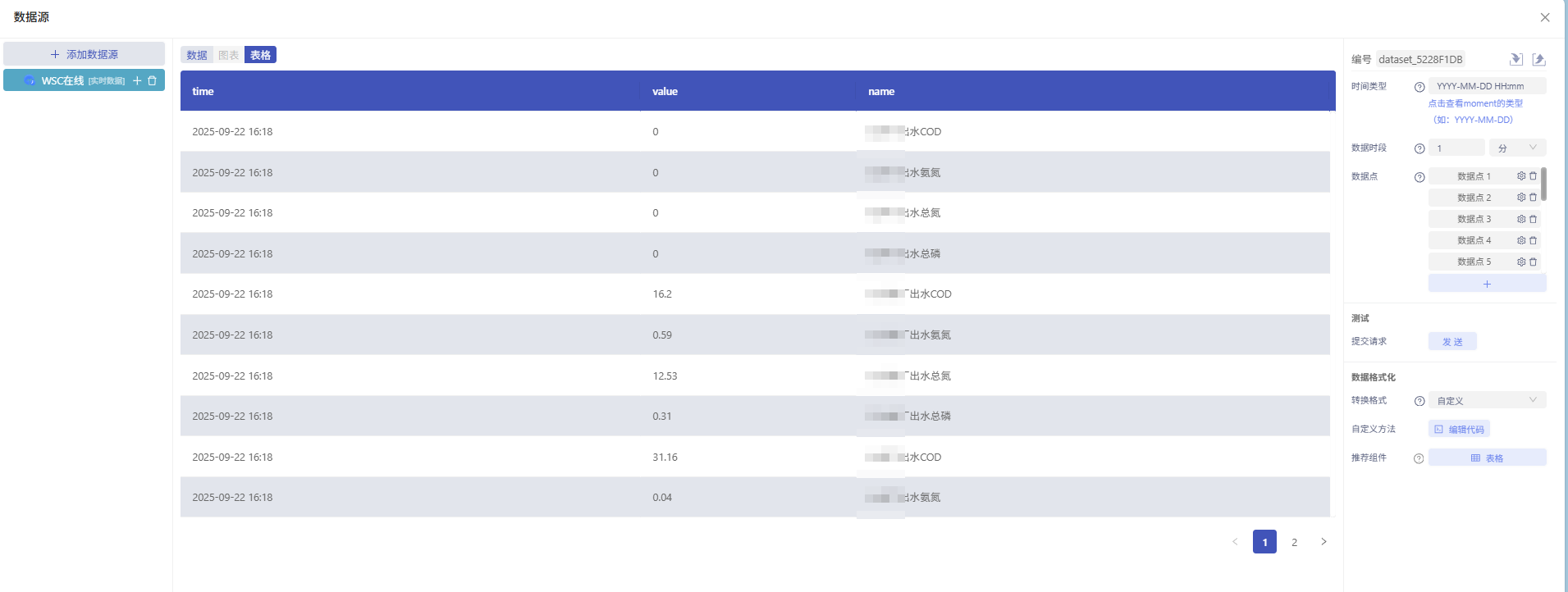Click the 添加数据源 button
This screenshot has height=592, width=1568.
(x=85, y=54)
